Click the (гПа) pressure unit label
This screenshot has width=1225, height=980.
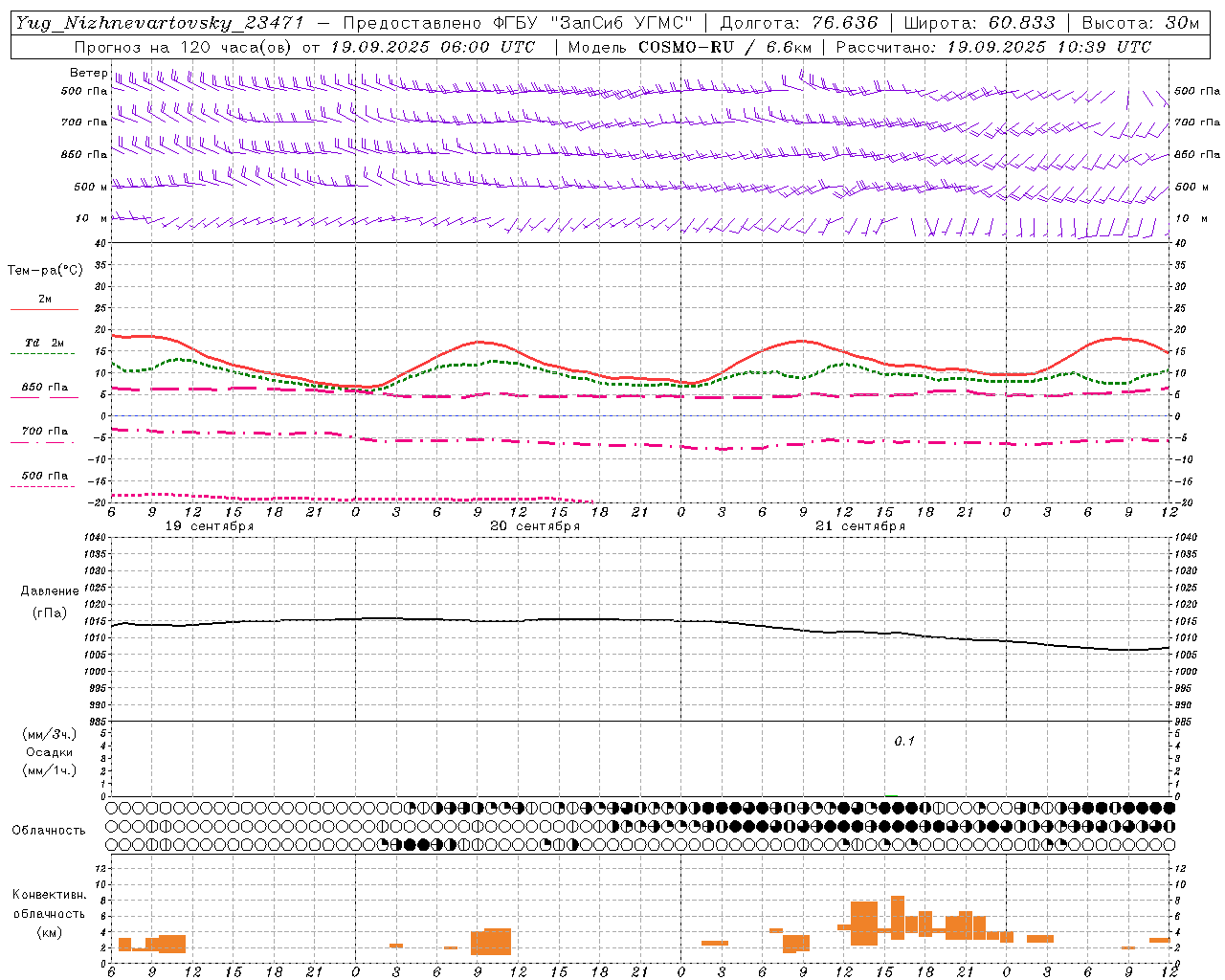(x=50, y=612)
